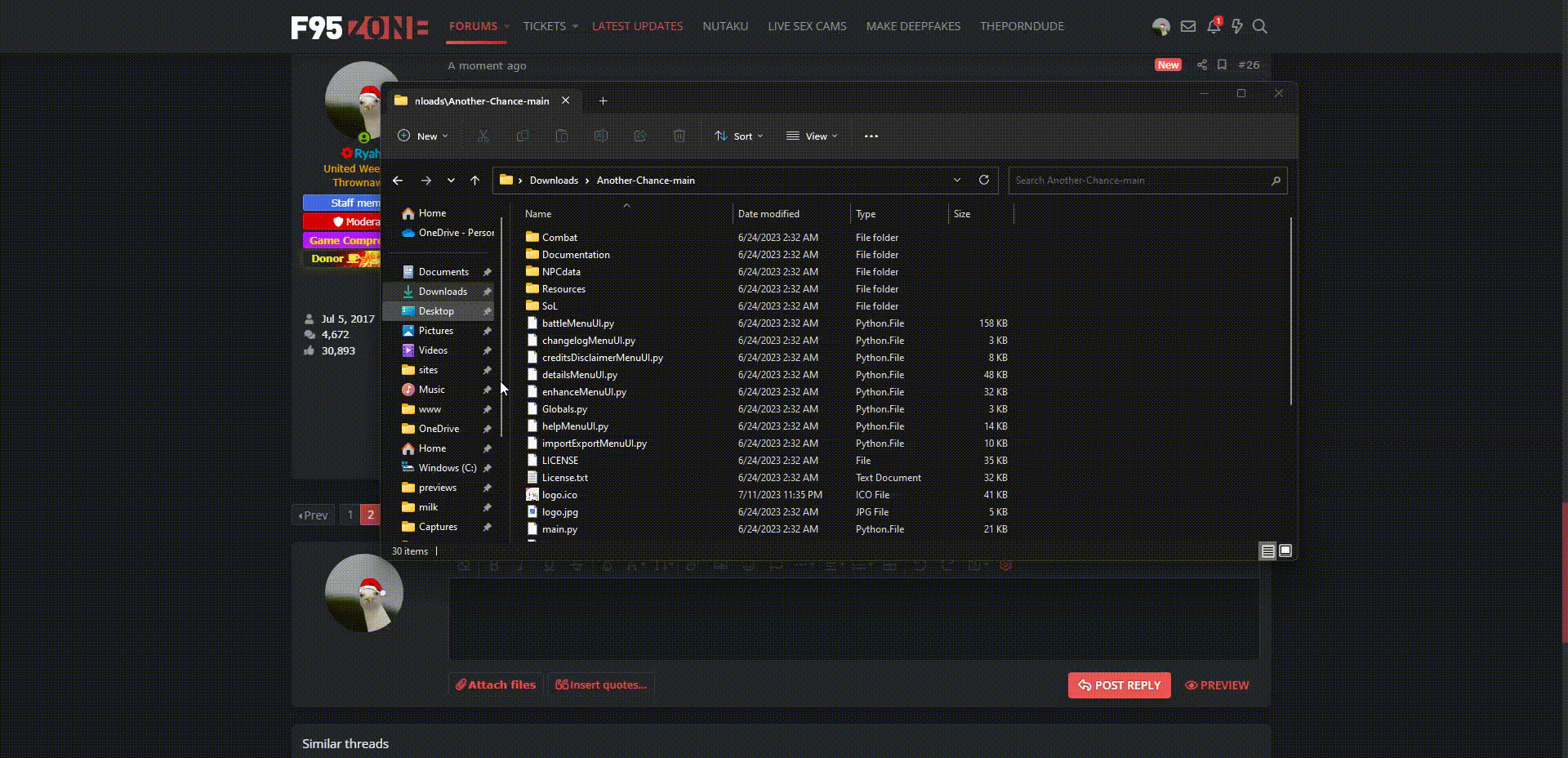Go to Prev page
The width and height of the screenshot is (1568, 758).
314,515
